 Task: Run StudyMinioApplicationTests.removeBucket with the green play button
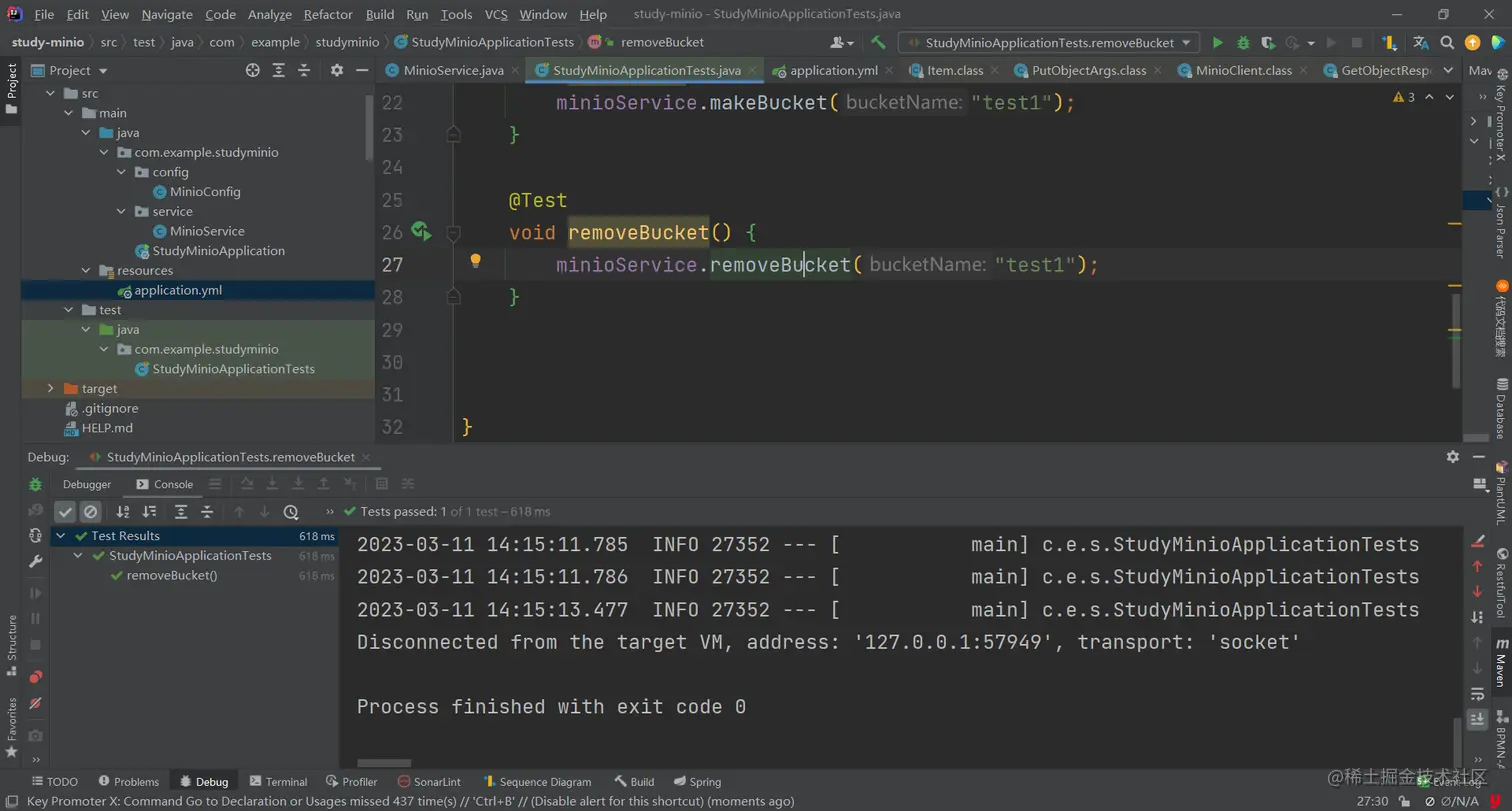coord(1218,43)
